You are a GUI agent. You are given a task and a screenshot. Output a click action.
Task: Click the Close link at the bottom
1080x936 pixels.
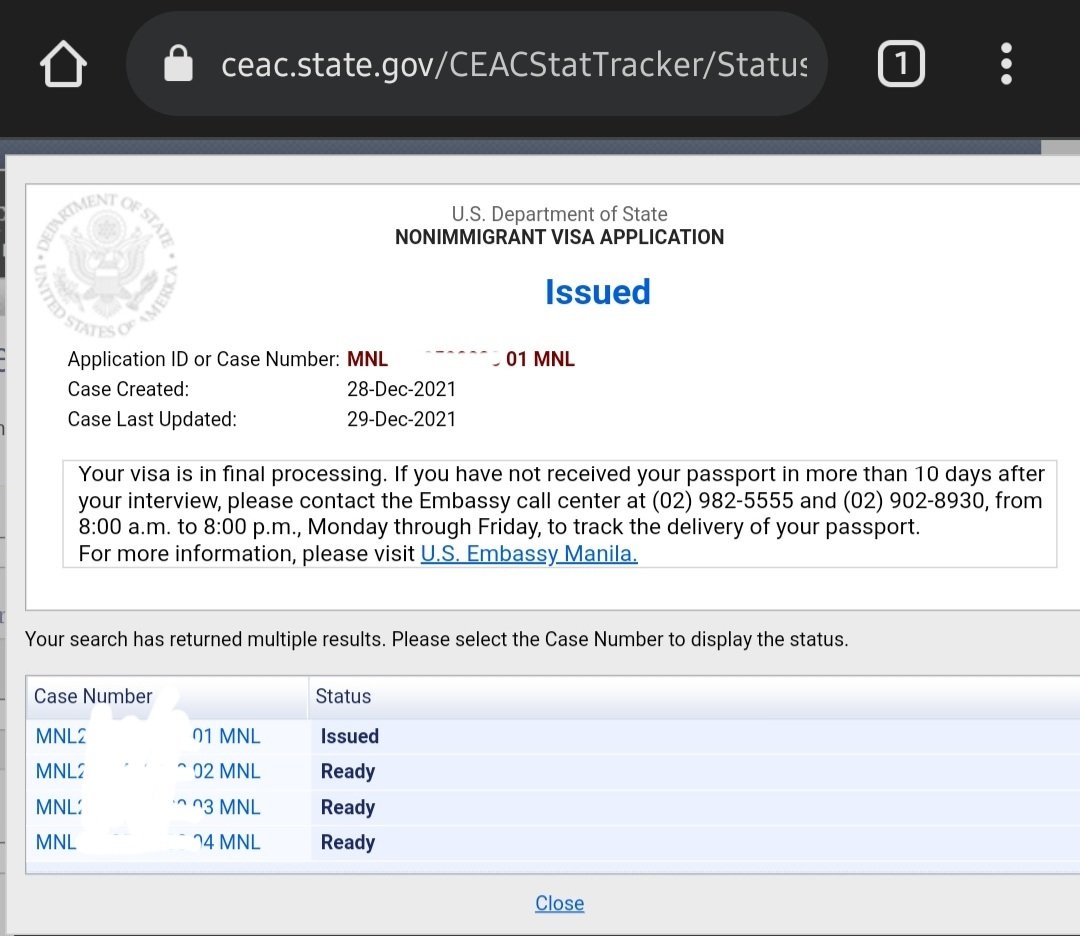tap(559, 903)
